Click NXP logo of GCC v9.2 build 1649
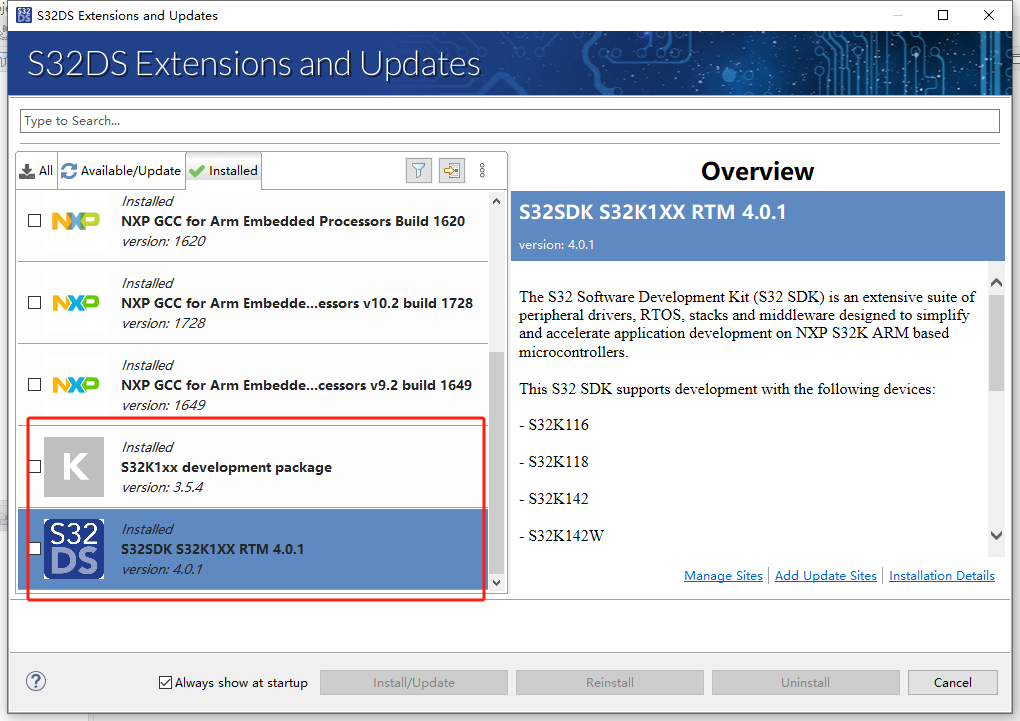The image size is (1020, 721). click(x=76, y=384)
